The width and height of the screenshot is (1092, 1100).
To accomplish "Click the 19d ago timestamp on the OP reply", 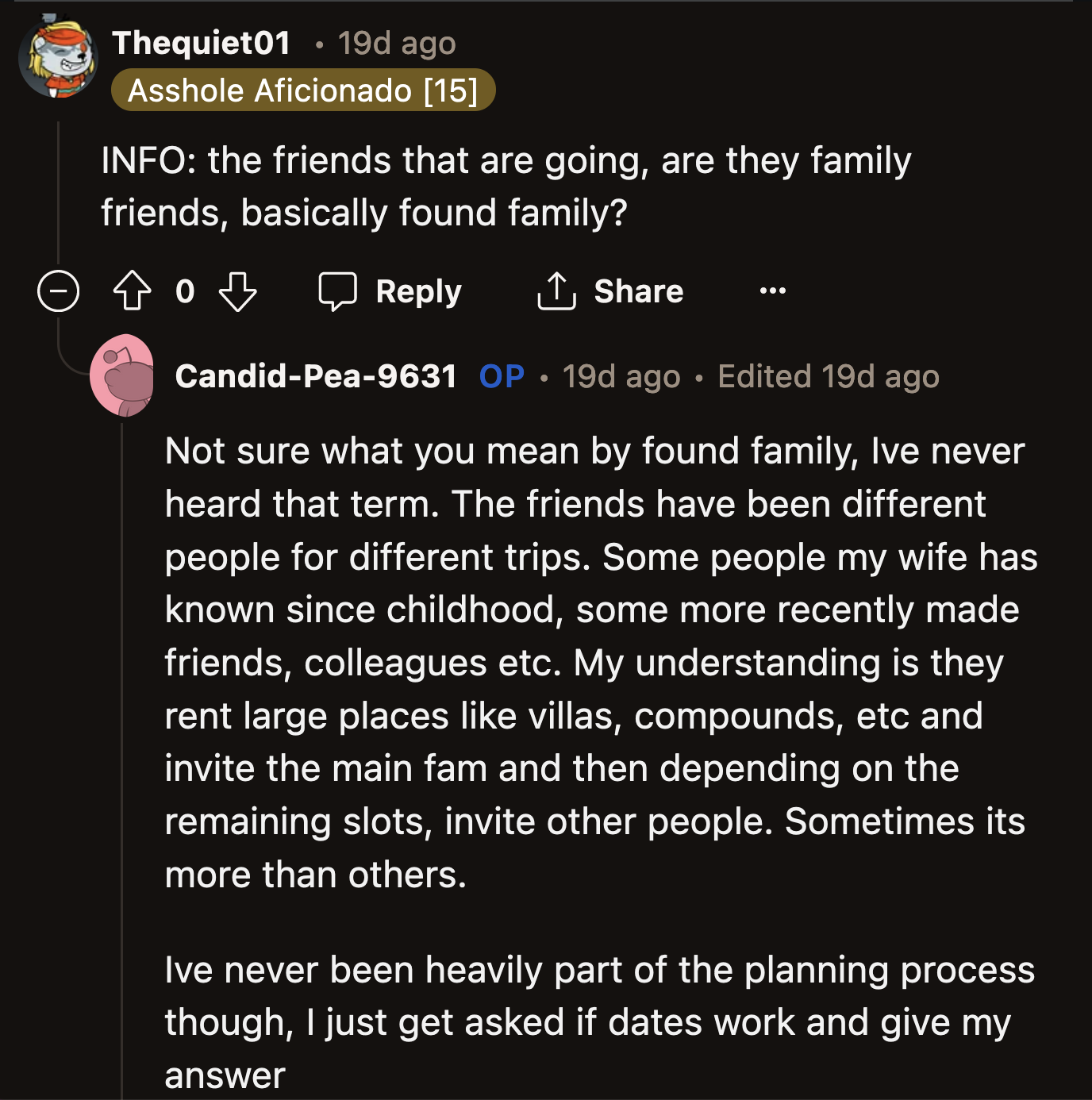I will click(621, 376).
